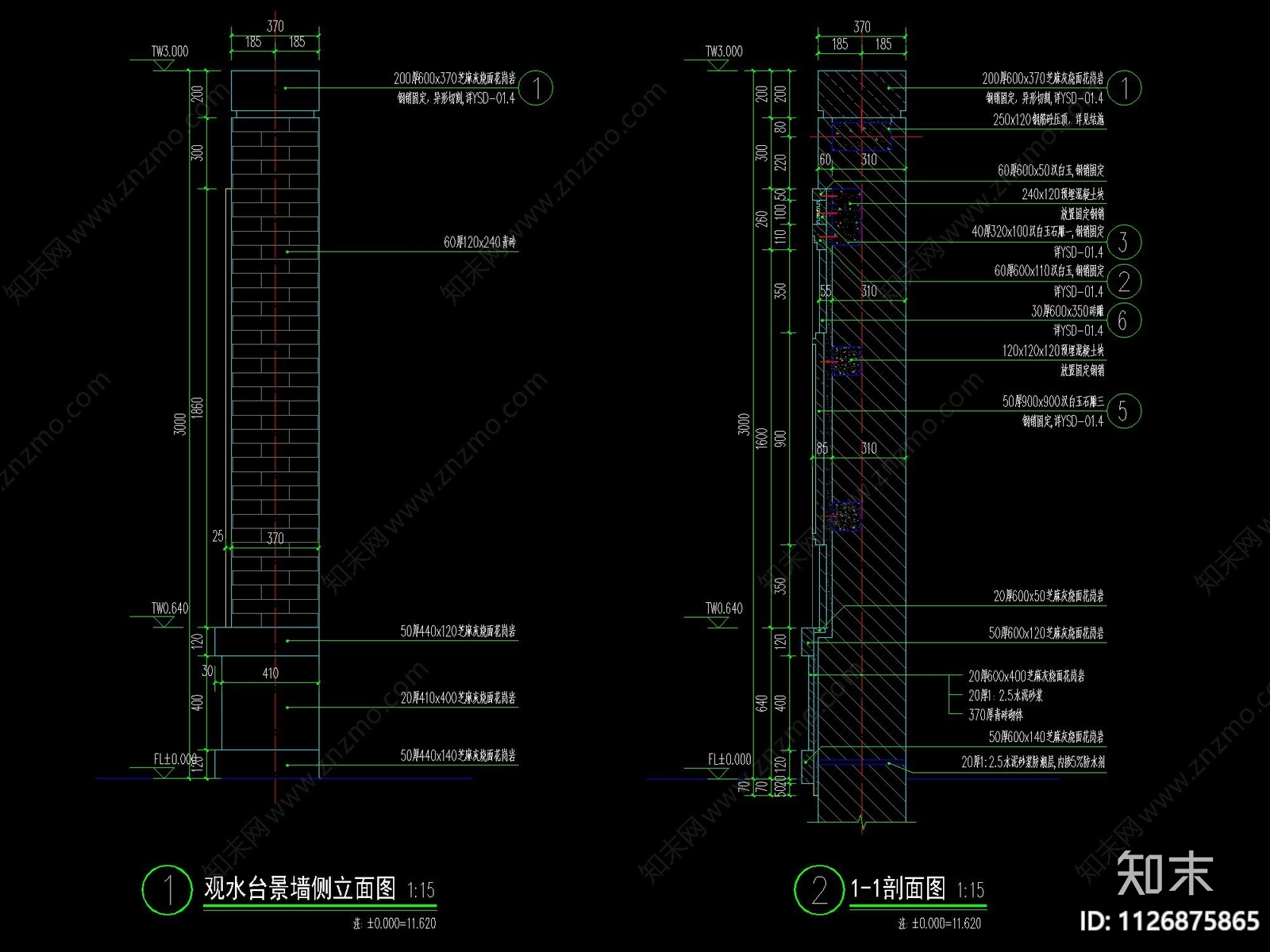Click the label 50厚600x120芝麻灰烧面花岗岩
This screenshot has height=952, width=1270.
pyautogui.click(x=1046, y=633)
